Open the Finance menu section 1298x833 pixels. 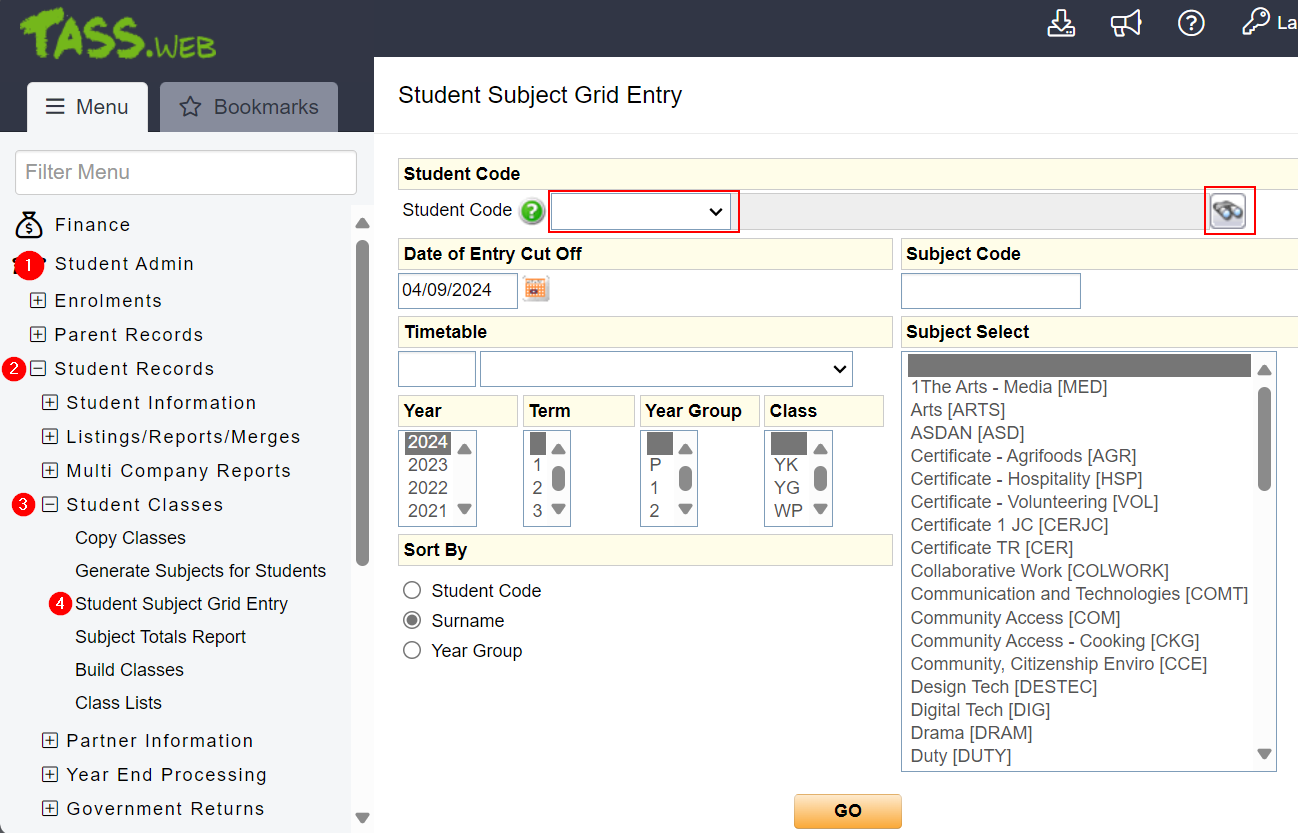[93, 225]
